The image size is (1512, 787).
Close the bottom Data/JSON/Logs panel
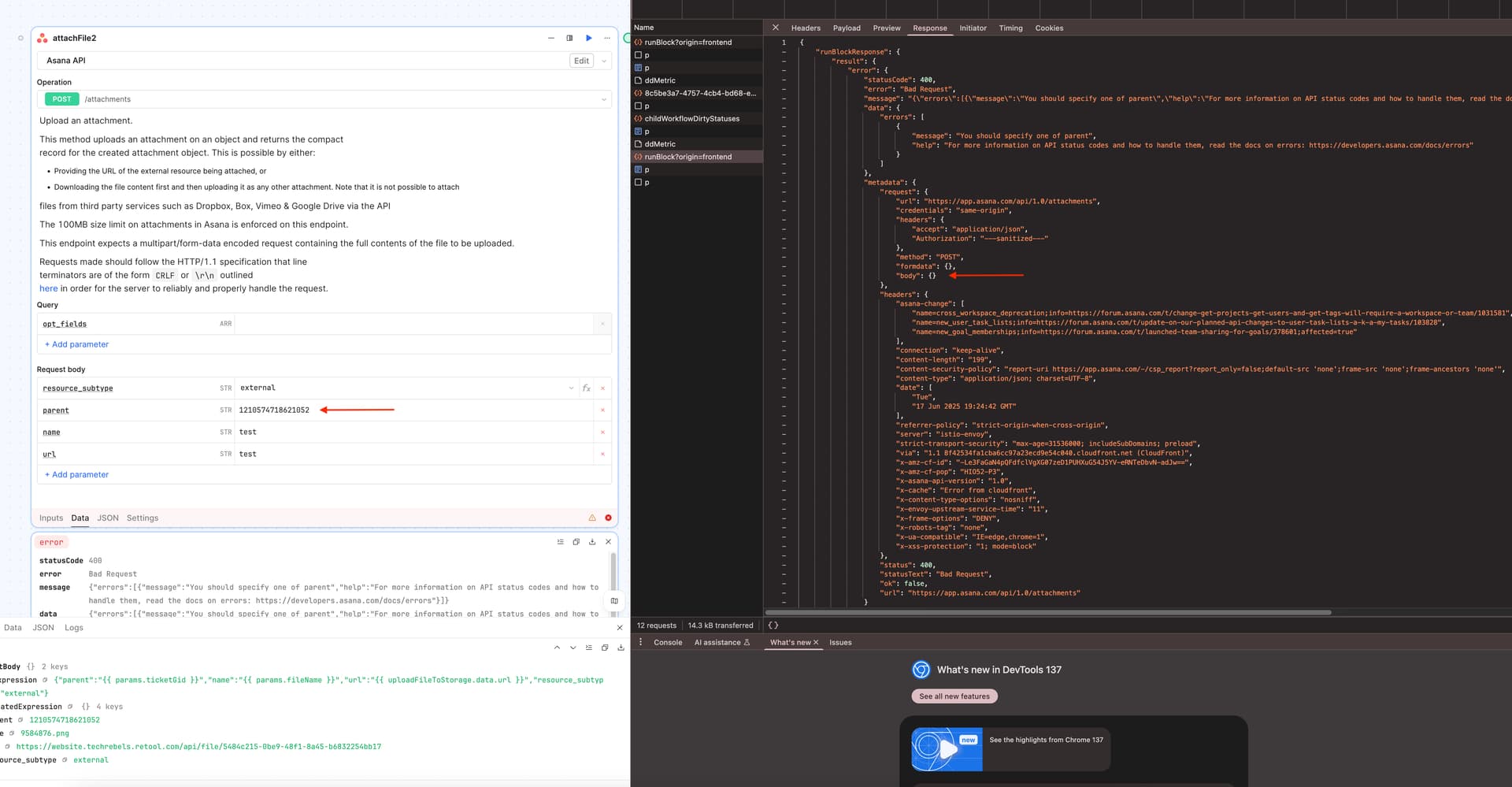click(620, 628)
